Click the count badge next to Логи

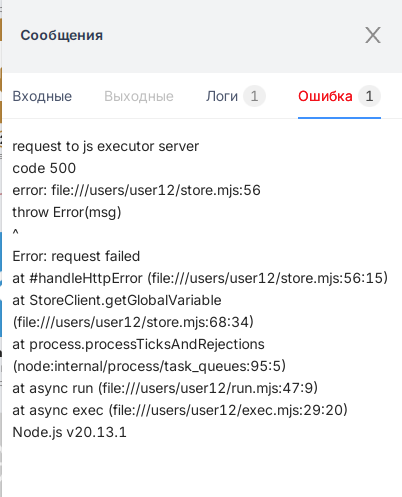(254, 96)
